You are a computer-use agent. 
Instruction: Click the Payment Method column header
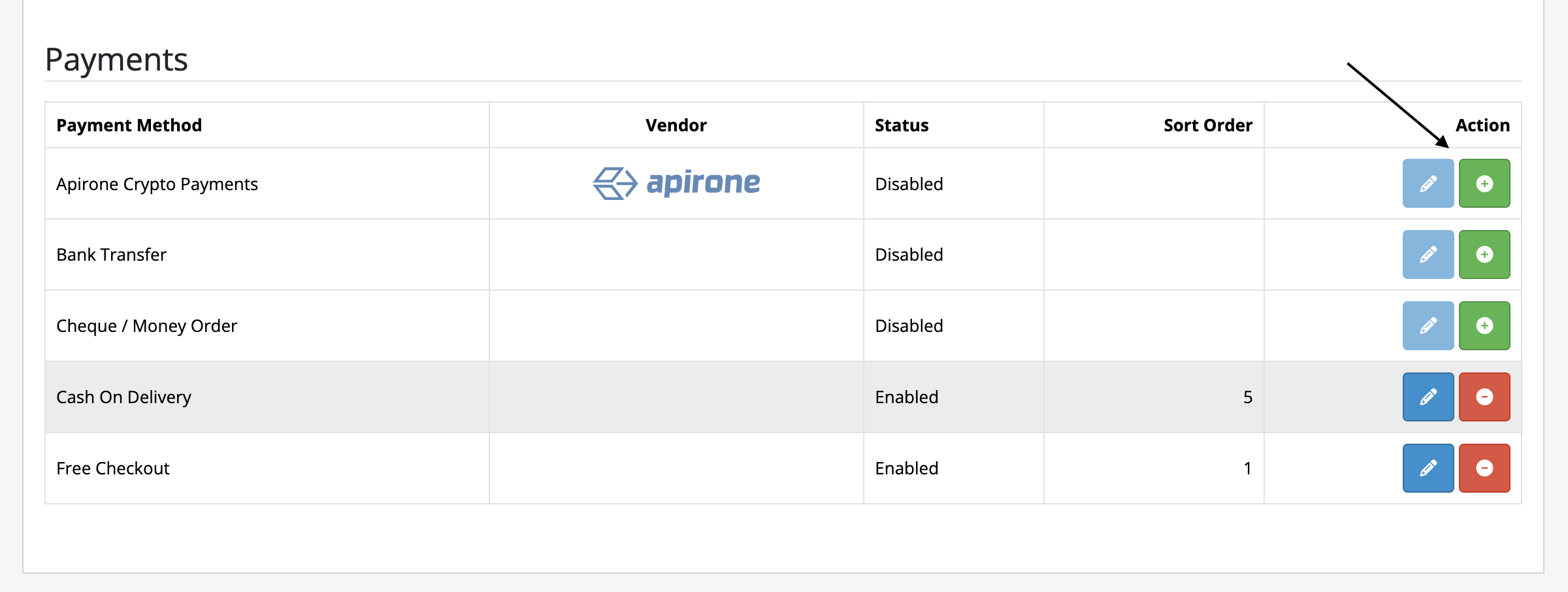click(129, 125)
